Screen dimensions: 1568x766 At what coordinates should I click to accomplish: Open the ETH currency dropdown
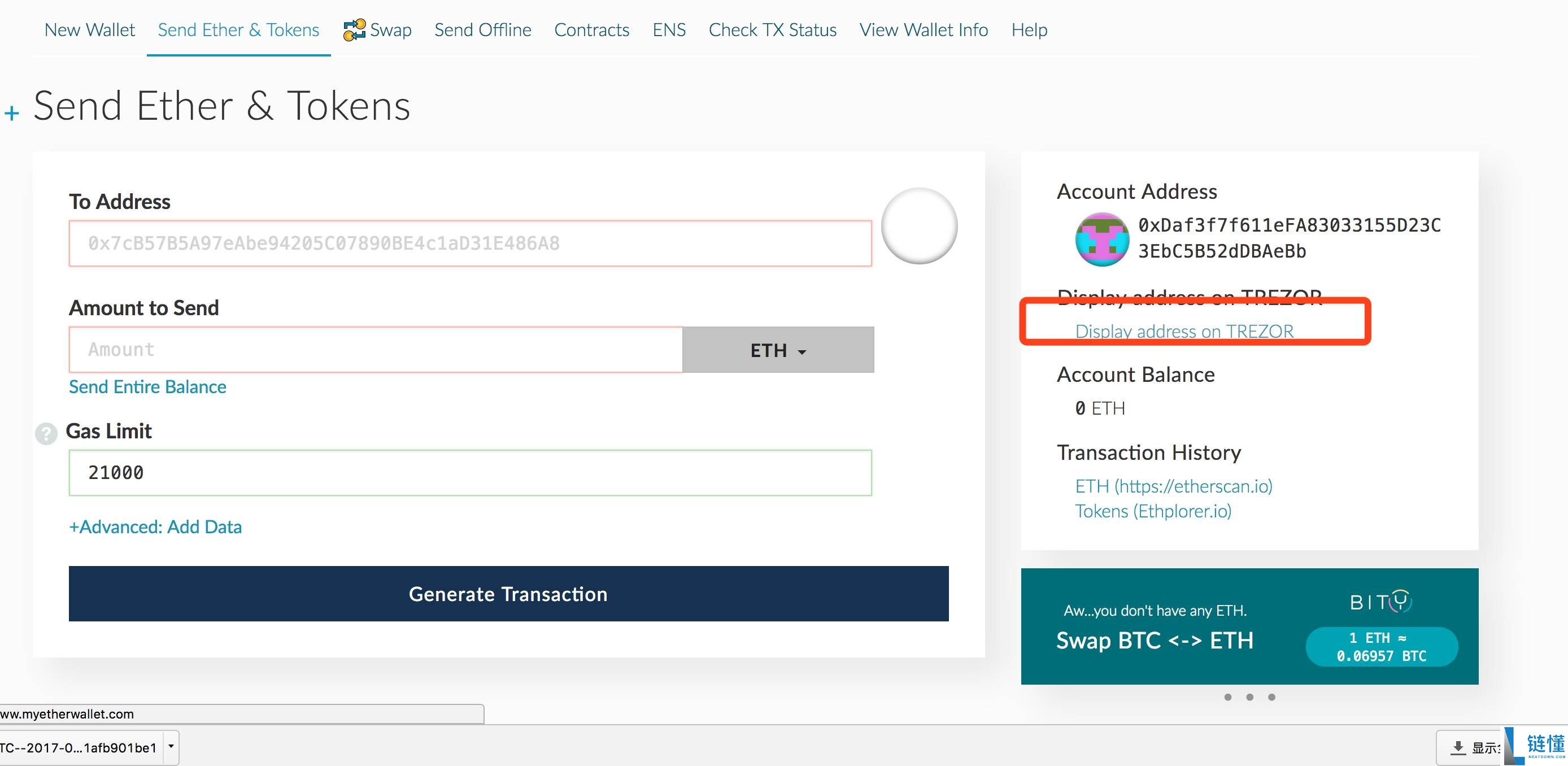click(777, 350)
